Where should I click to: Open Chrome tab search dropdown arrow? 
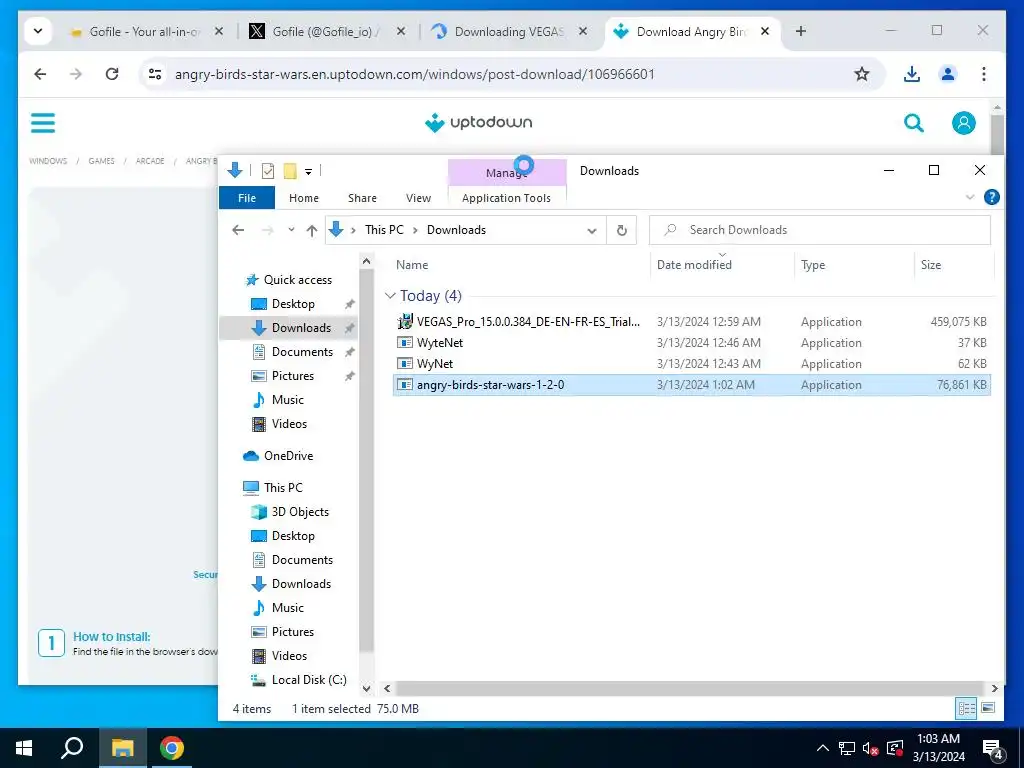pyautogui.click(x=38, y=31)
